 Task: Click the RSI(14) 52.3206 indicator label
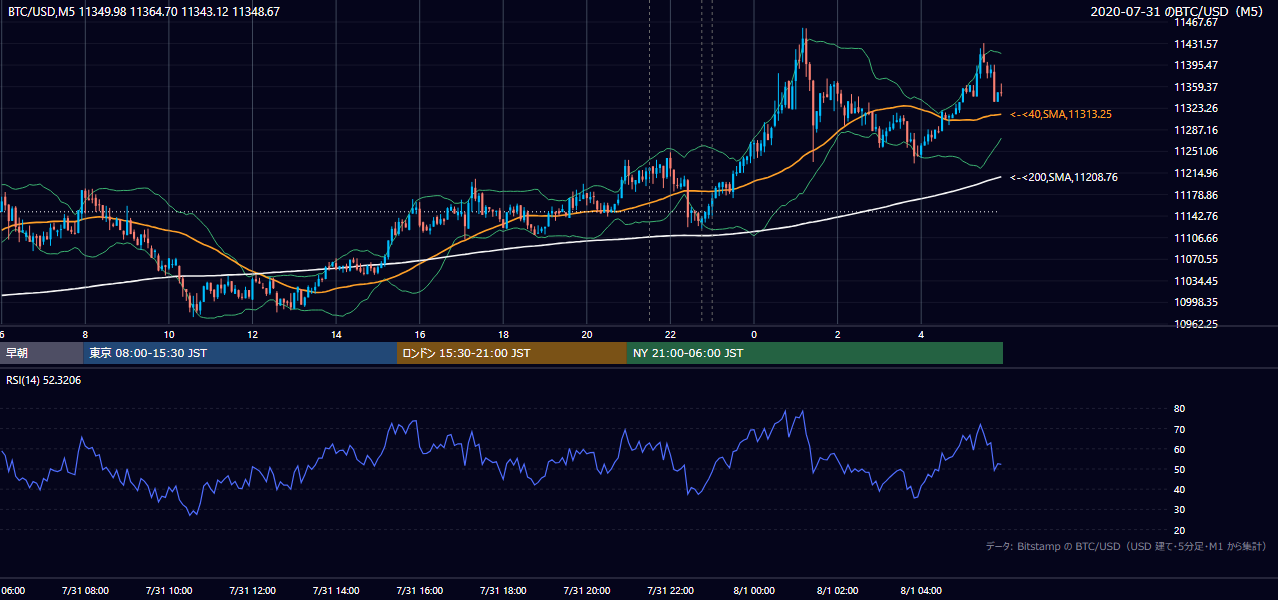(44, 380)
